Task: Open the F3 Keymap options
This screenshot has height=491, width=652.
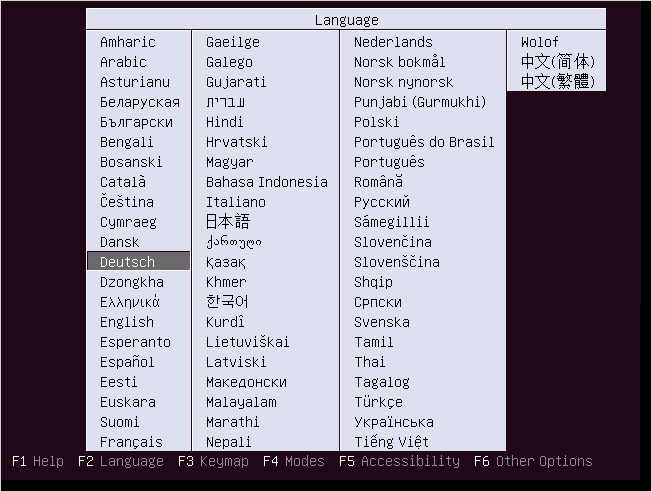Action: [213, 461]
